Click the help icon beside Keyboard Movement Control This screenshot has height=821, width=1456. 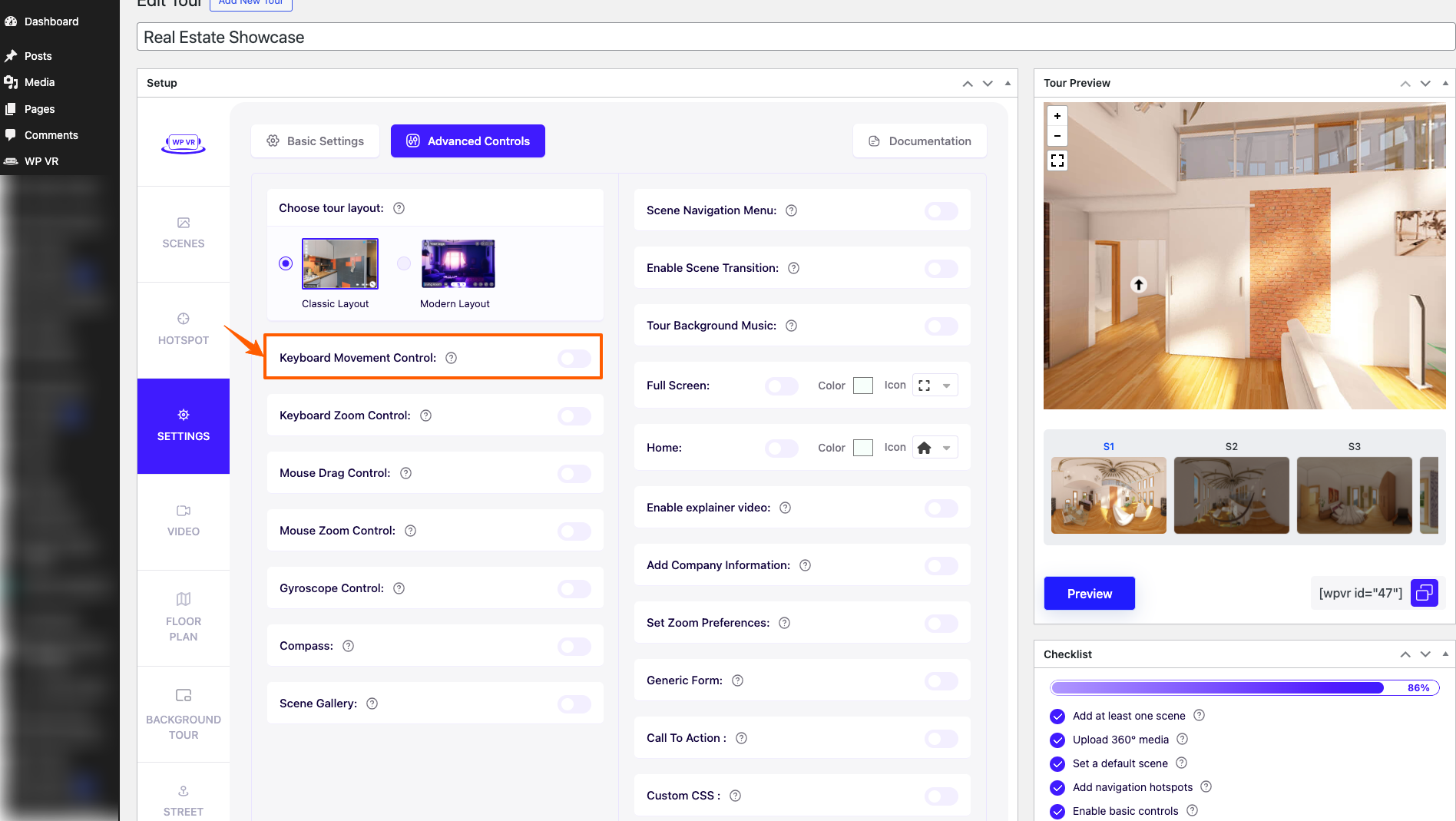(452, 358)
